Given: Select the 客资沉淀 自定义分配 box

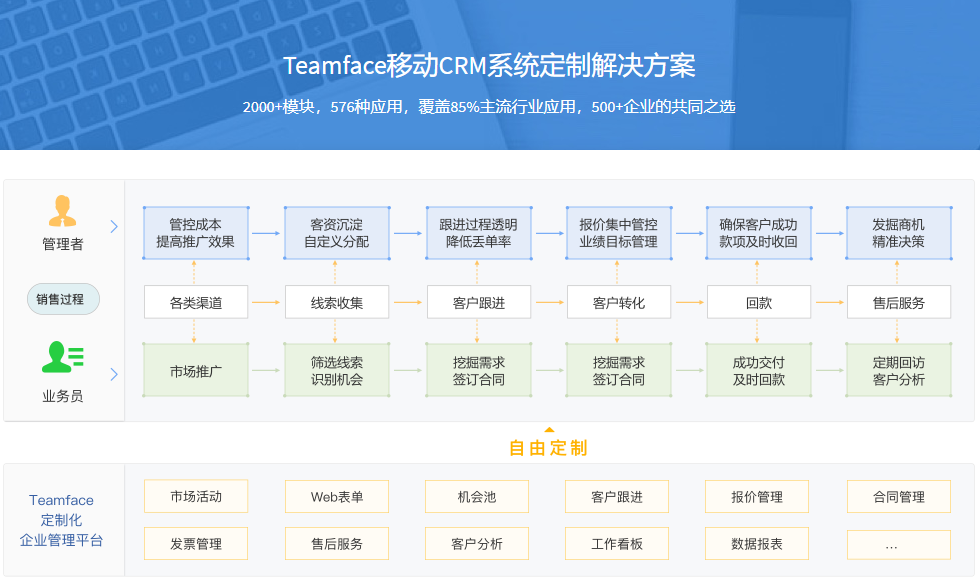Looking at the screenshot, I should coord(337,233).
